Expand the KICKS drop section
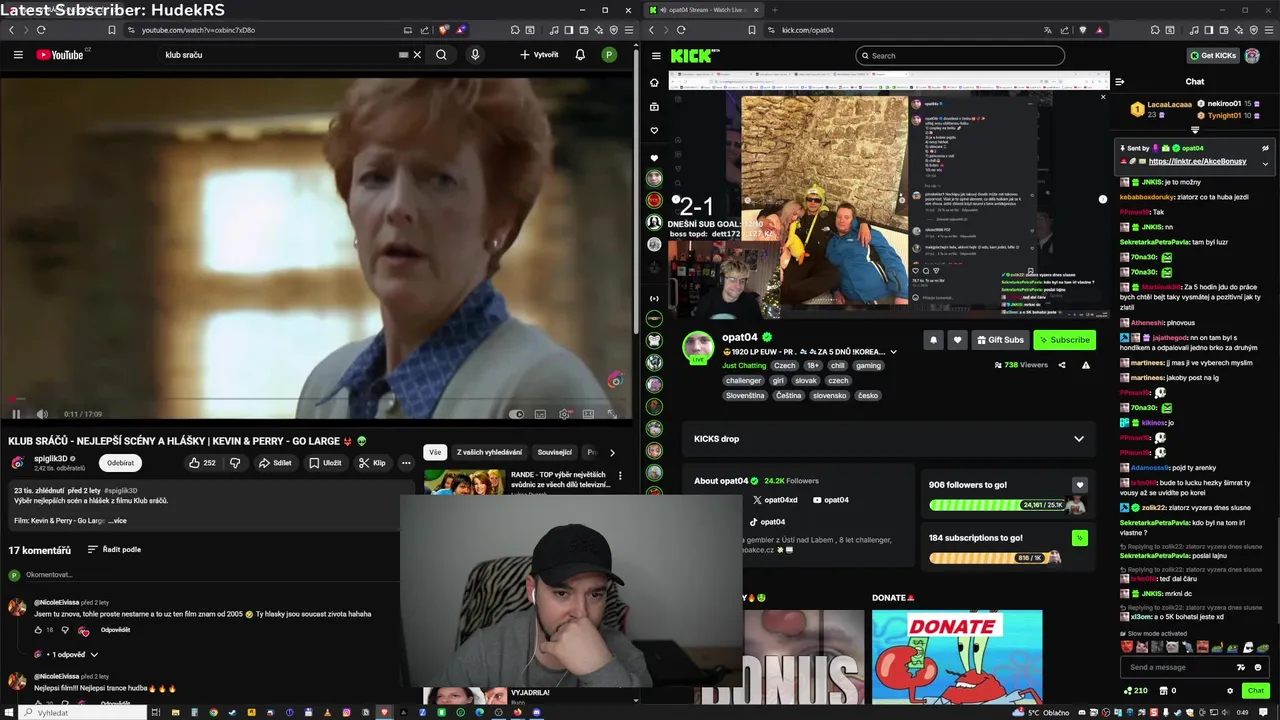Viewport: 1280px width, 720px height. click(x=890, y=439)
